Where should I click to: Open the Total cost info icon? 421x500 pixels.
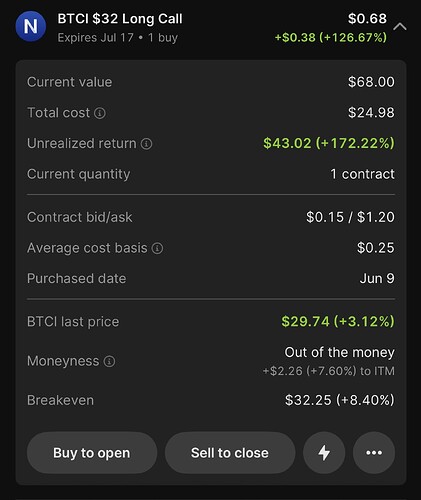coord(100,113)
